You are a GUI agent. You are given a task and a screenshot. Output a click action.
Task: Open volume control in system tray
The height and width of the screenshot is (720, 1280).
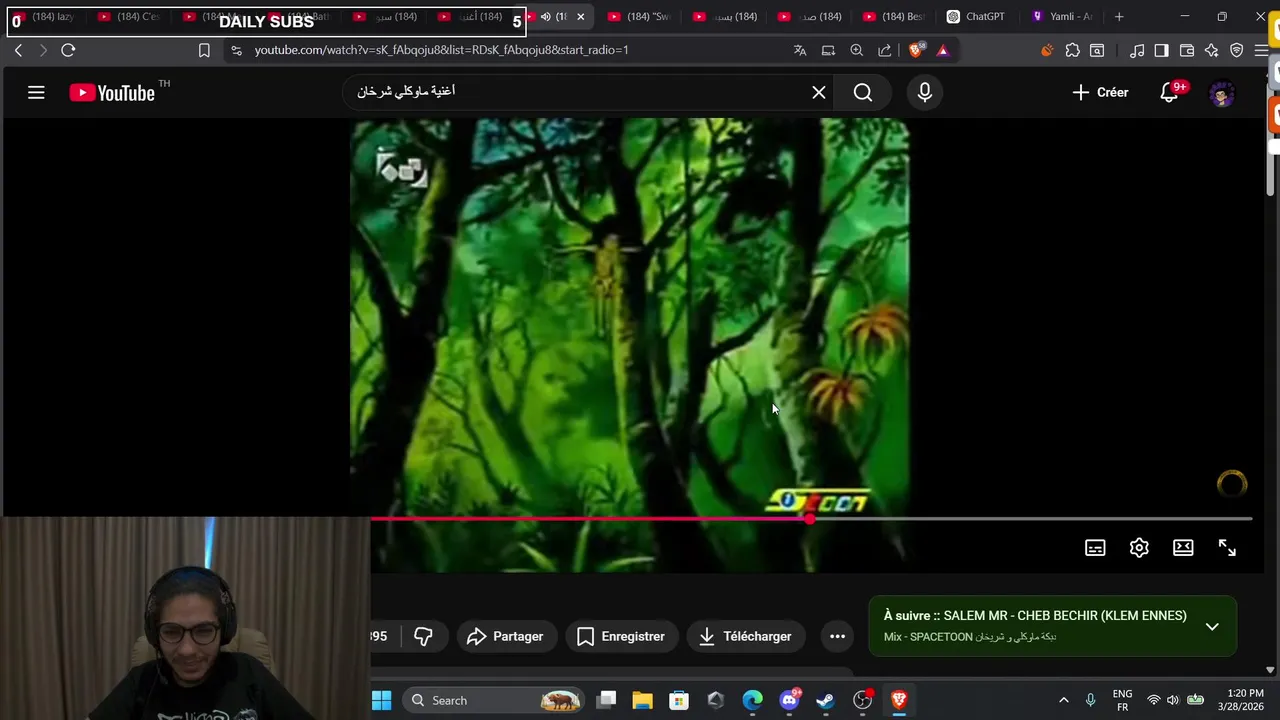(x=1172, y=700)
